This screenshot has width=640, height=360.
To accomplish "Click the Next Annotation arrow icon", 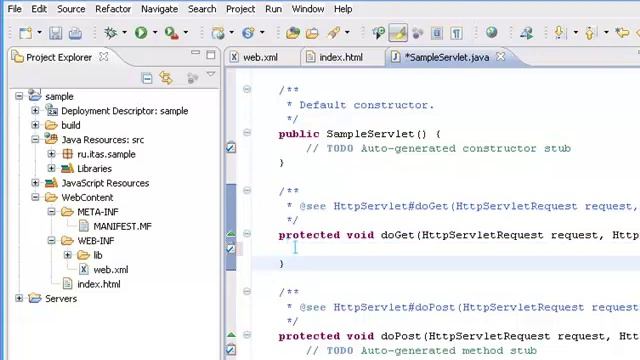I will [560, 33].
